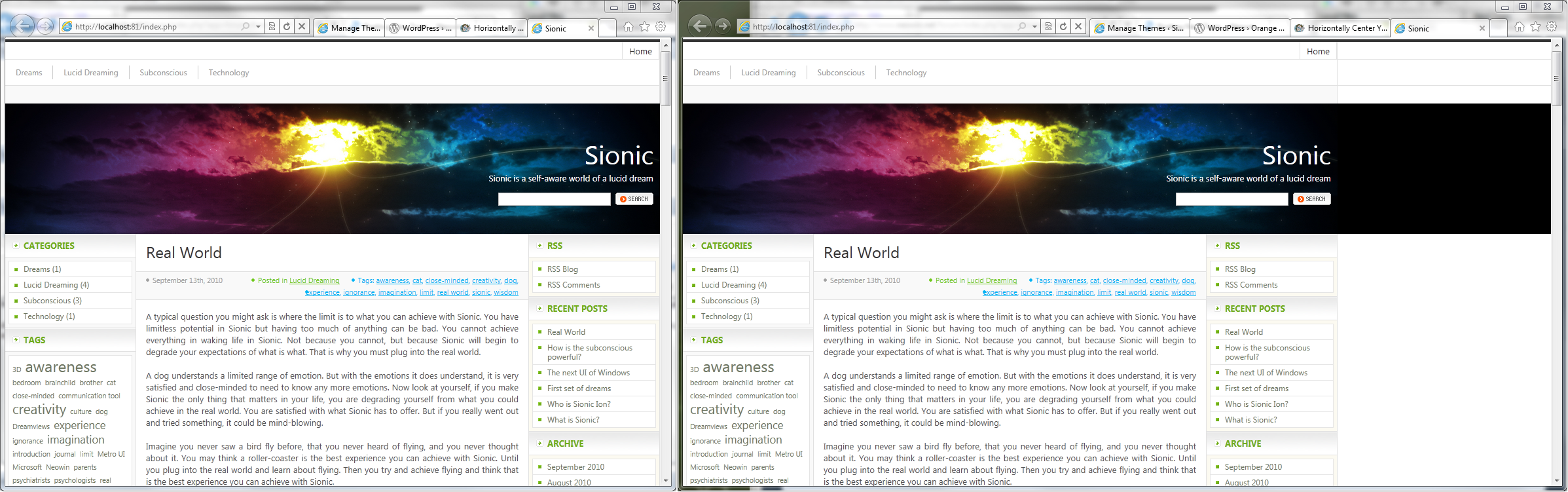The width and height of the screenshot is (1568, 492).
Task: Expand the address bar dropdown in the left window
Action: (x=258, y=27)
